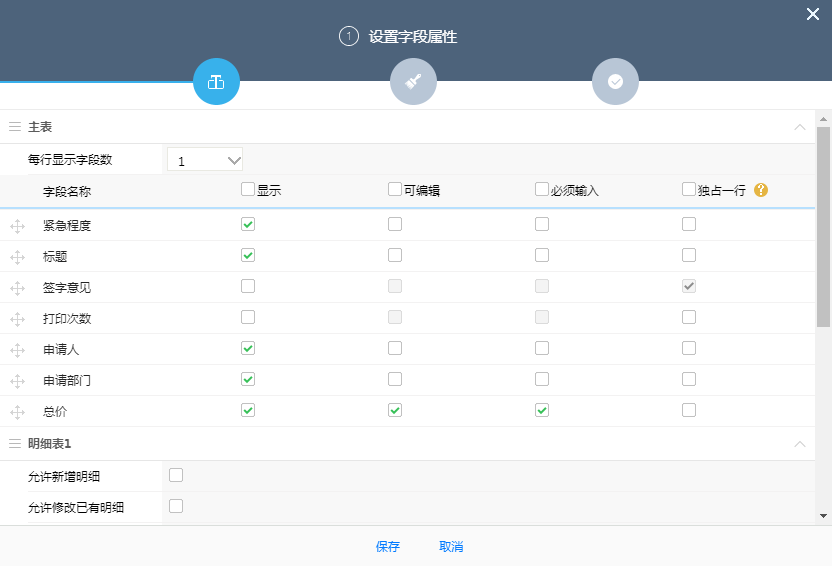Collapse the 明细表1 section

click(x=799, y=443)
